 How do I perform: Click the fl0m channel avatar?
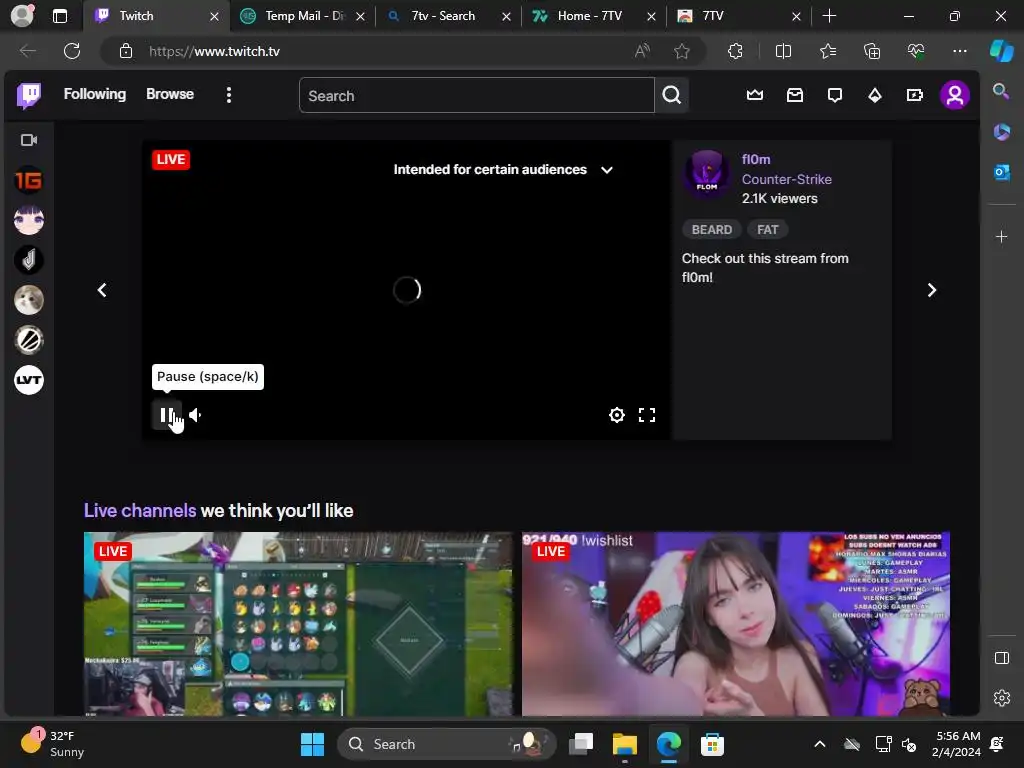point(707,174)
